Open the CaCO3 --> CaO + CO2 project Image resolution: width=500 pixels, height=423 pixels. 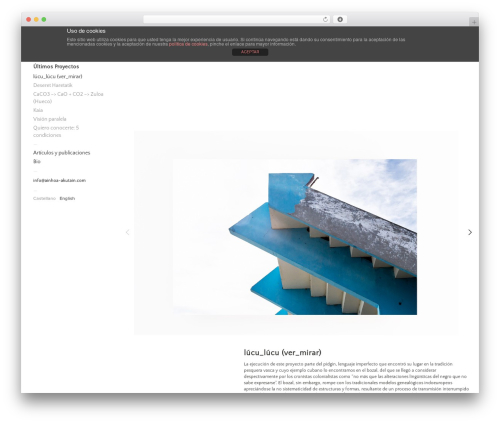[x=68, y=97]
